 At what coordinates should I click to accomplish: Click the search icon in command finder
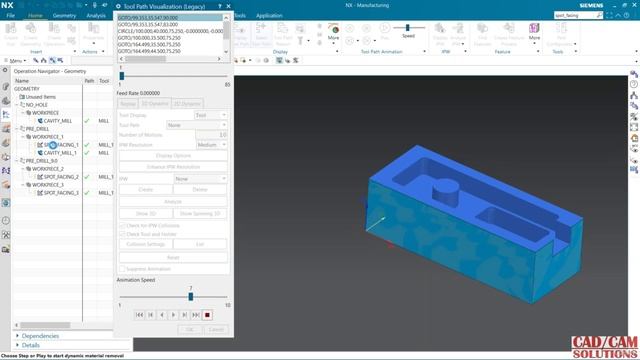pyautogui.click(x=599, y=16)
